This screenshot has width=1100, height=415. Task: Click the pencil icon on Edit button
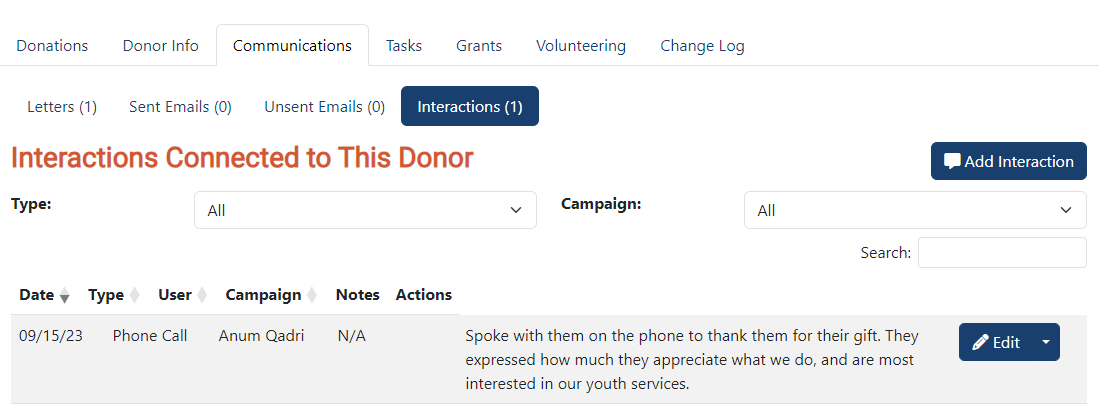tap(980, 343)
